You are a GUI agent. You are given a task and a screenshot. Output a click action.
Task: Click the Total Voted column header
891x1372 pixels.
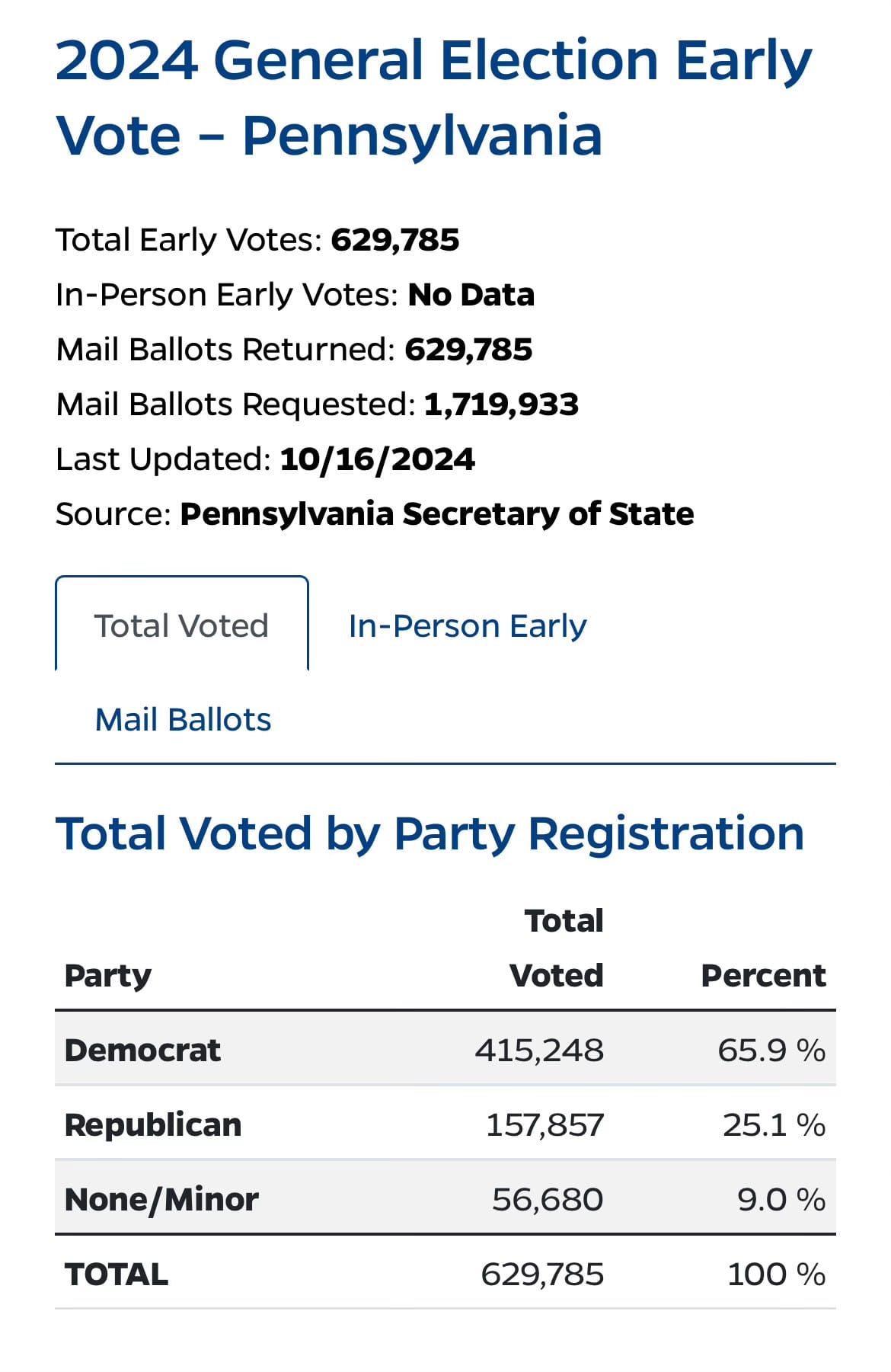[557, 948]
